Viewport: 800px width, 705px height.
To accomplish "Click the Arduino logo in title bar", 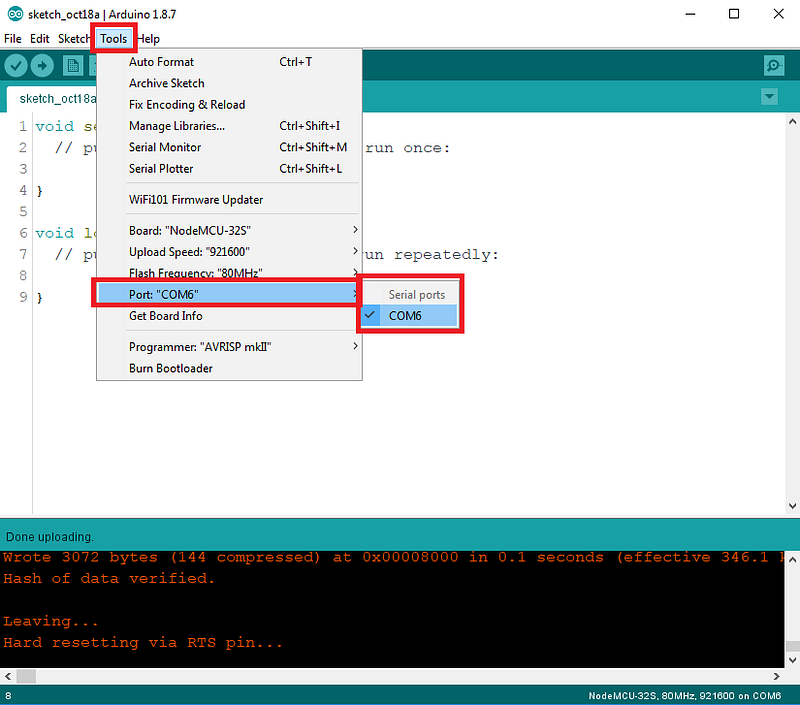I will [x=15, y=14].
